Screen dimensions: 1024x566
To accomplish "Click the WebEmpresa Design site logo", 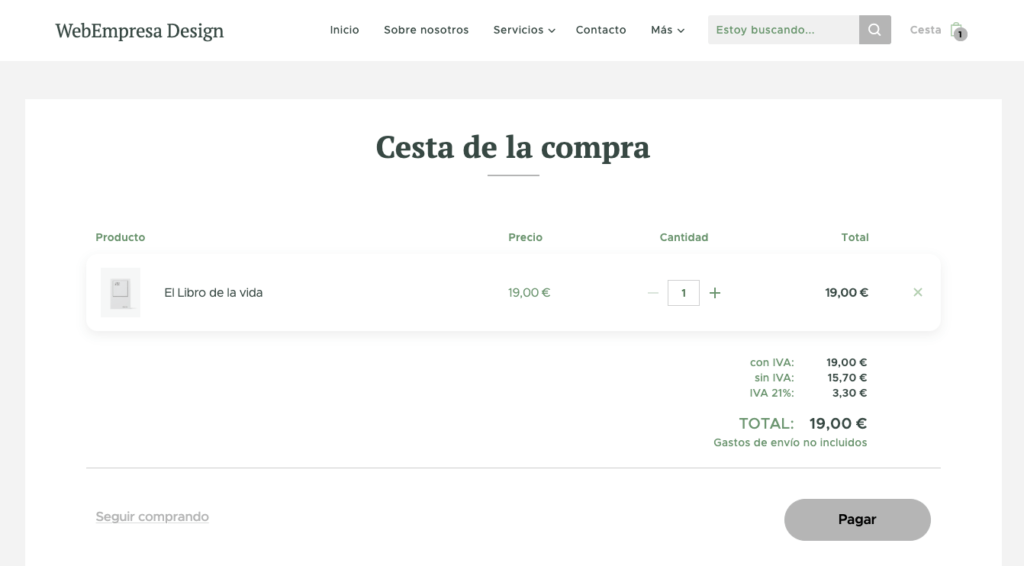I will click(x=139, y=31).
